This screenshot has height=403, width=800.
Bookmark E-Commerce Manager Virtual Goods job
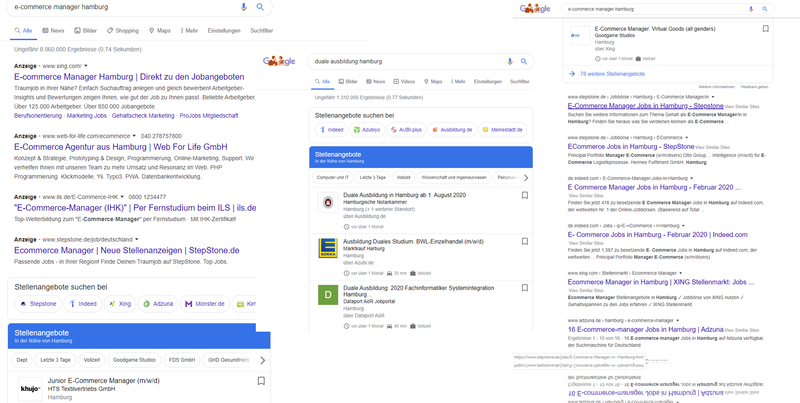pyautogui.click(x=765, y=29)
